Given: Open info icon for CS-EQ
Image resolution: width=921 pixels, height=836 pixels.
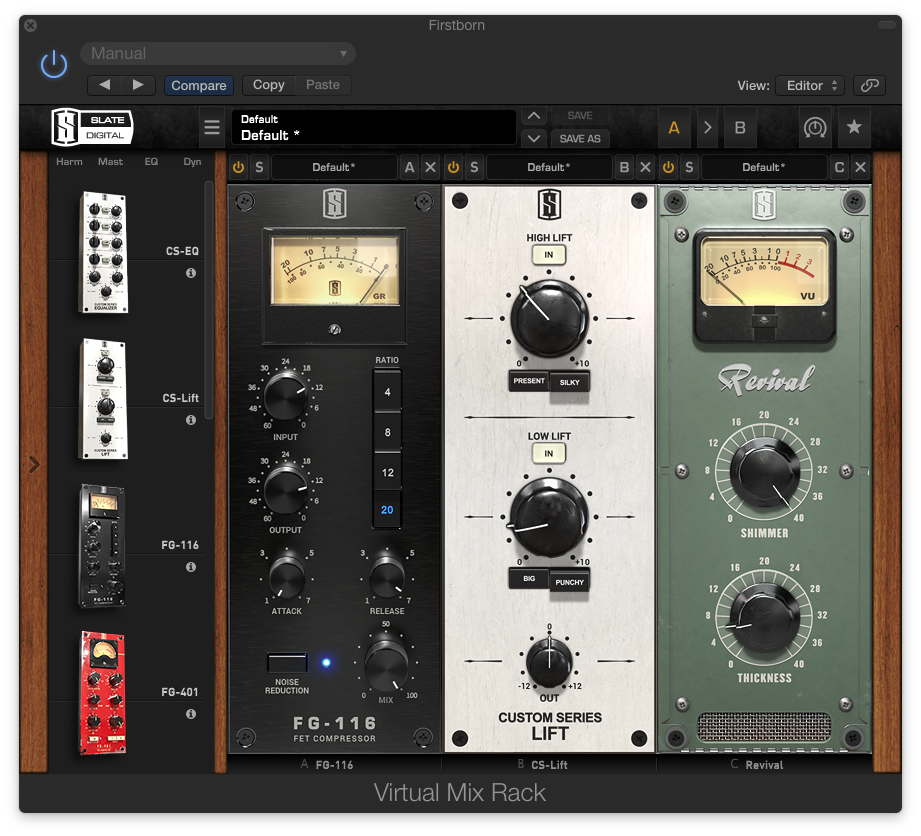Looking at the screenshot, I should [191, 273].
